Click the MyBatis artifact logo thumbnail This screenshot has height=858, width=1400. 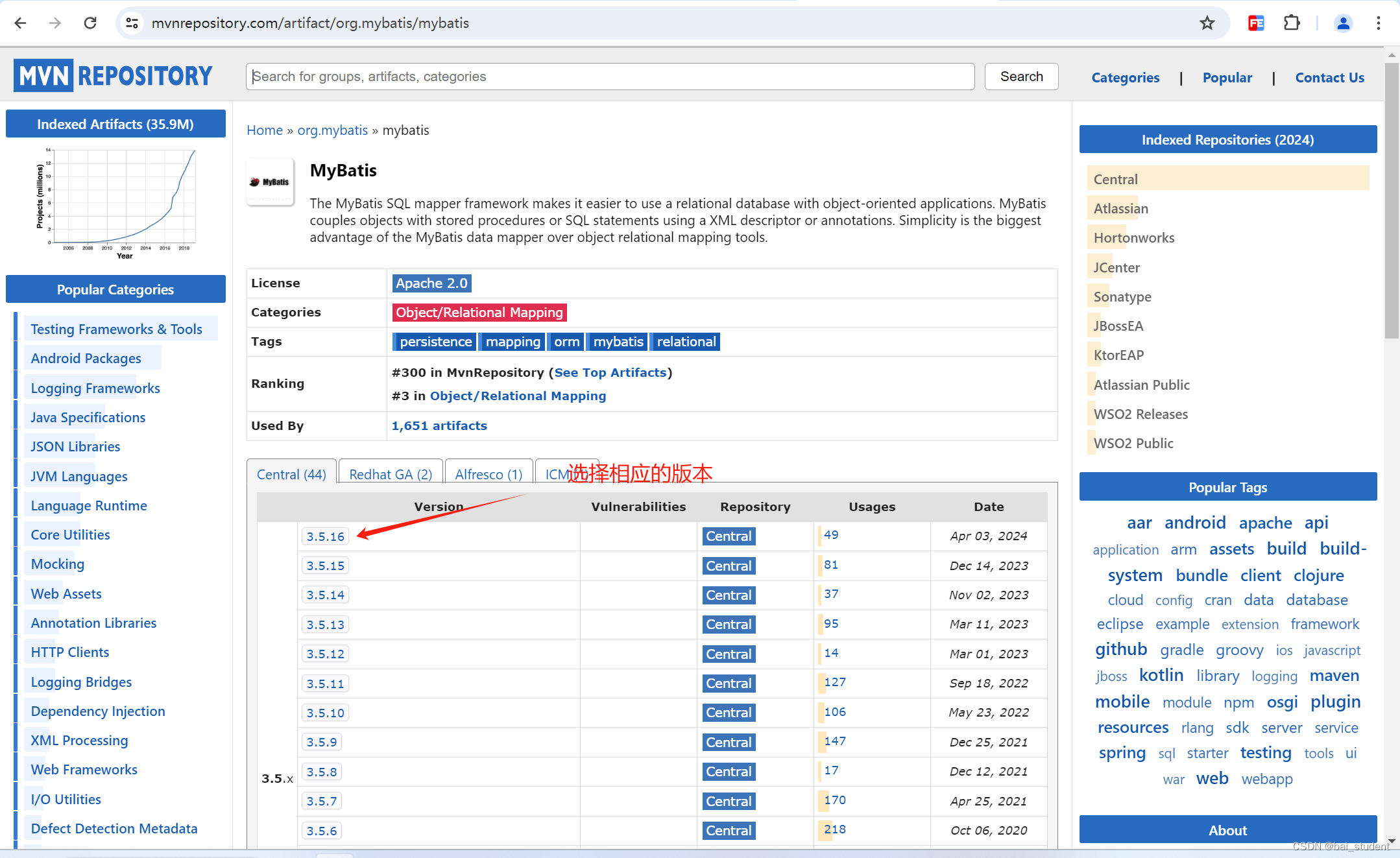[271, 182]
